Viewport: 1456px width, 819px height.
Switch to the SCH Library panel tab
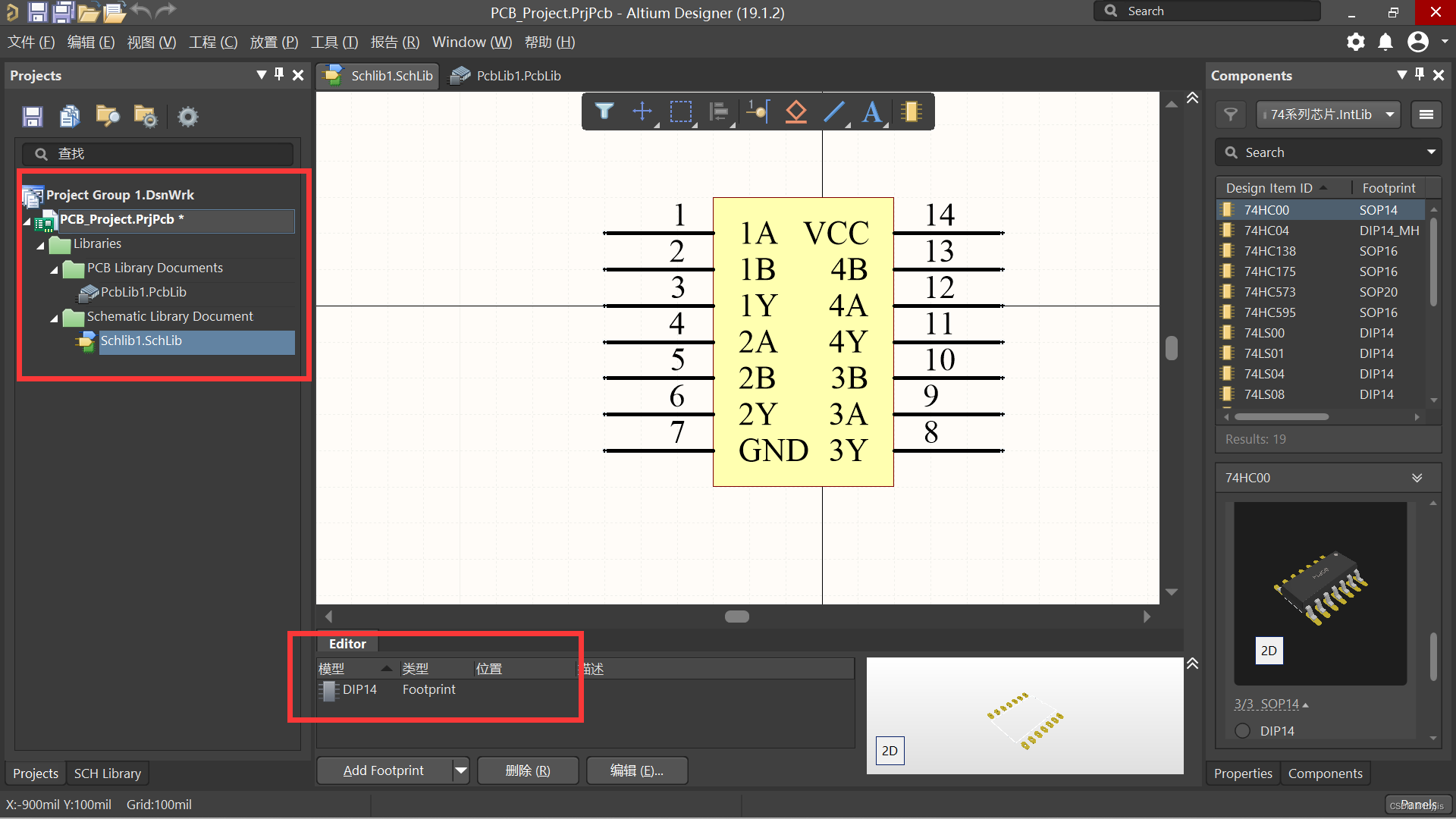click(108, 773)
